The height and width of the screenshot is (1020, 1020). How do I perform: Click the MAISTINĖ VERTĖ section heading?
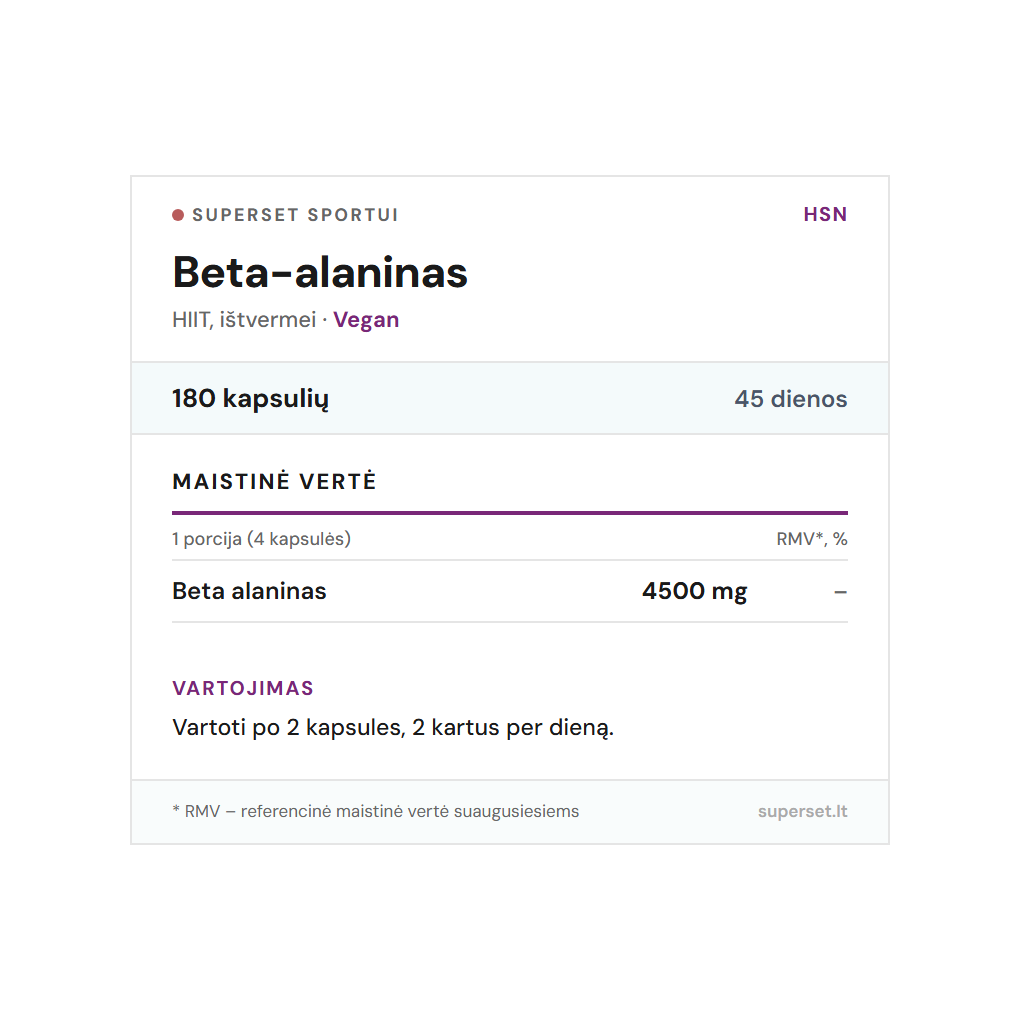tap(274, 482)
